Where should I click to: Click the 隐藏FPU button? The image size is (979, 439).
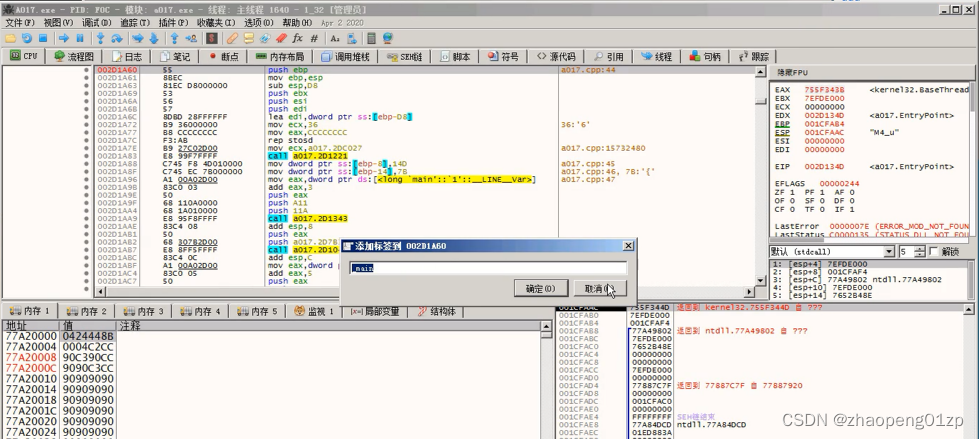(792, 72)
